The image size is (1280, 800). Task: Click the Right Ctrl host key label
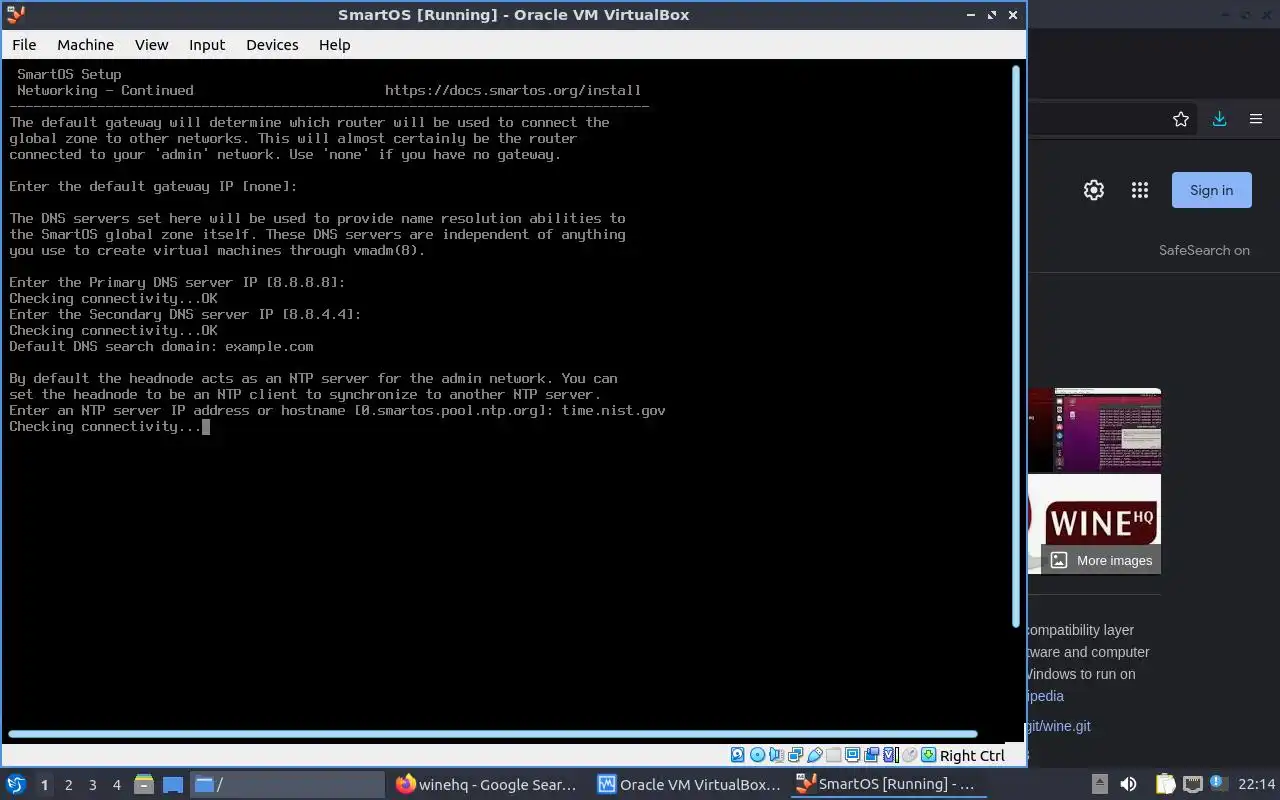(972, 756)
